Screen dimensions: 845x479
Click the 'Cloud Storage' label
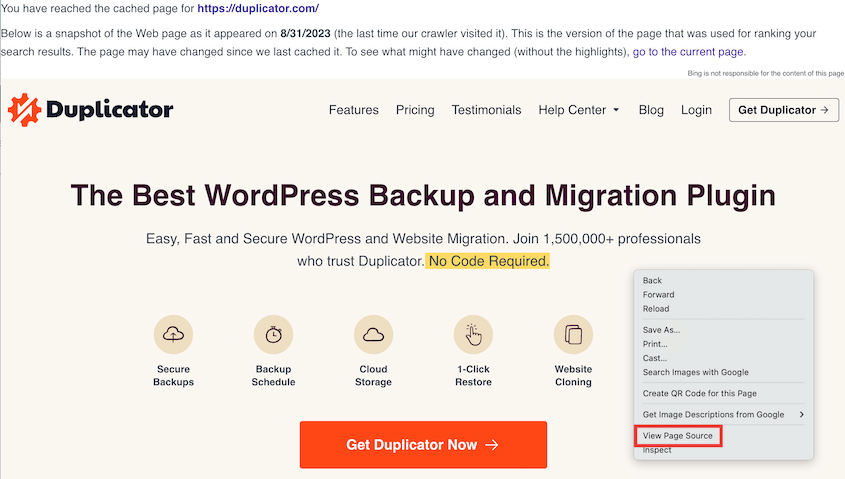click(x=373, y=376)
